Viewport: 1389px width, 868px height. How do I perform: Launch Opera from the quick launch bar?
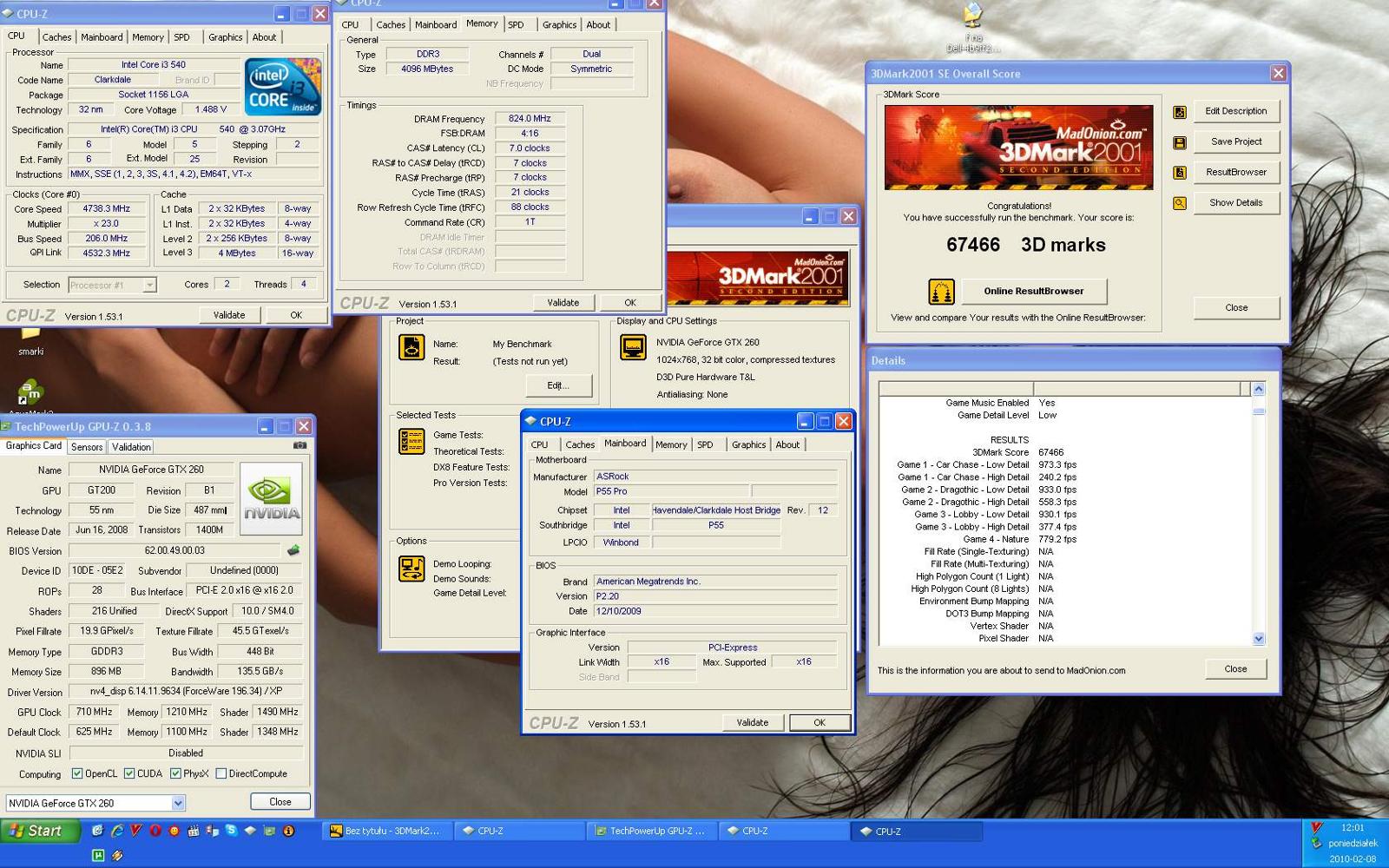155,831
